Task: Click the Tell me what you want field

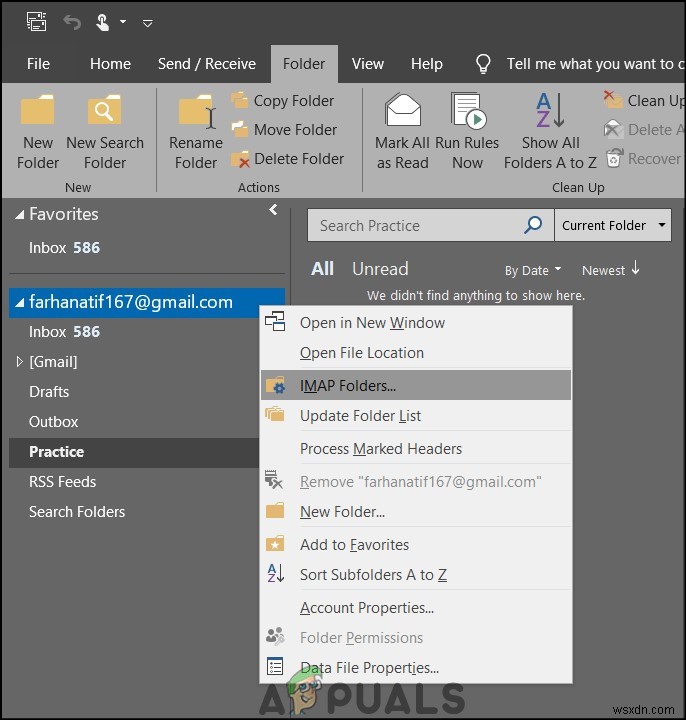Action: pos(595,64)
